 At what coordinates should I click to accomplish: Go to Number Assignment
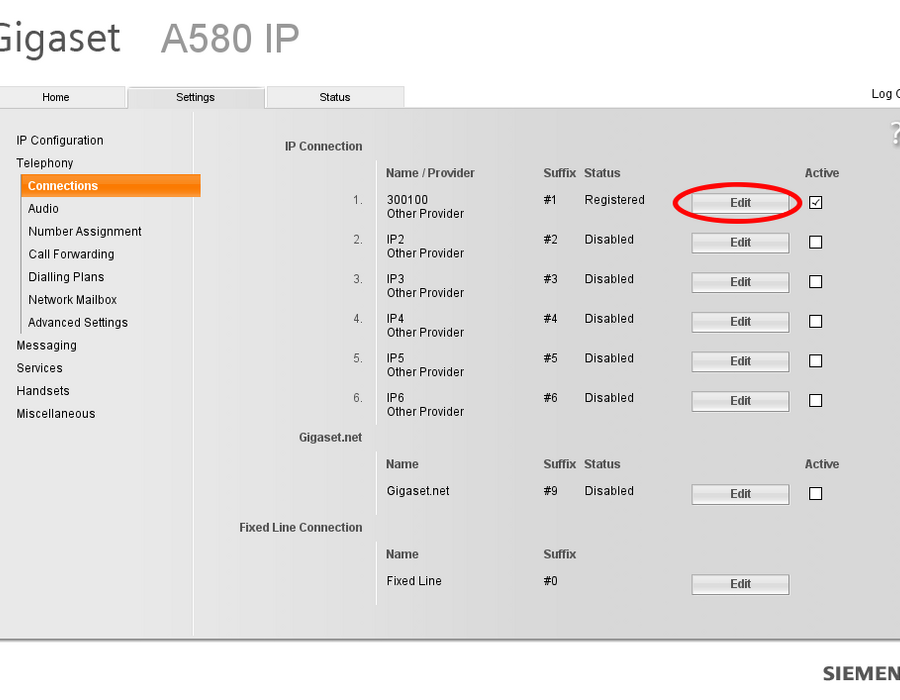click(84, 231)
